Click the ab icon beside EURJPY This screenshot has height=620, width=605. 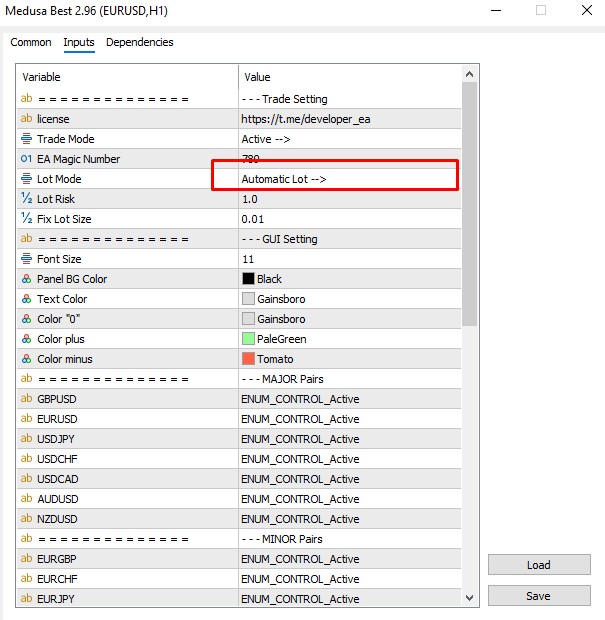26,598
